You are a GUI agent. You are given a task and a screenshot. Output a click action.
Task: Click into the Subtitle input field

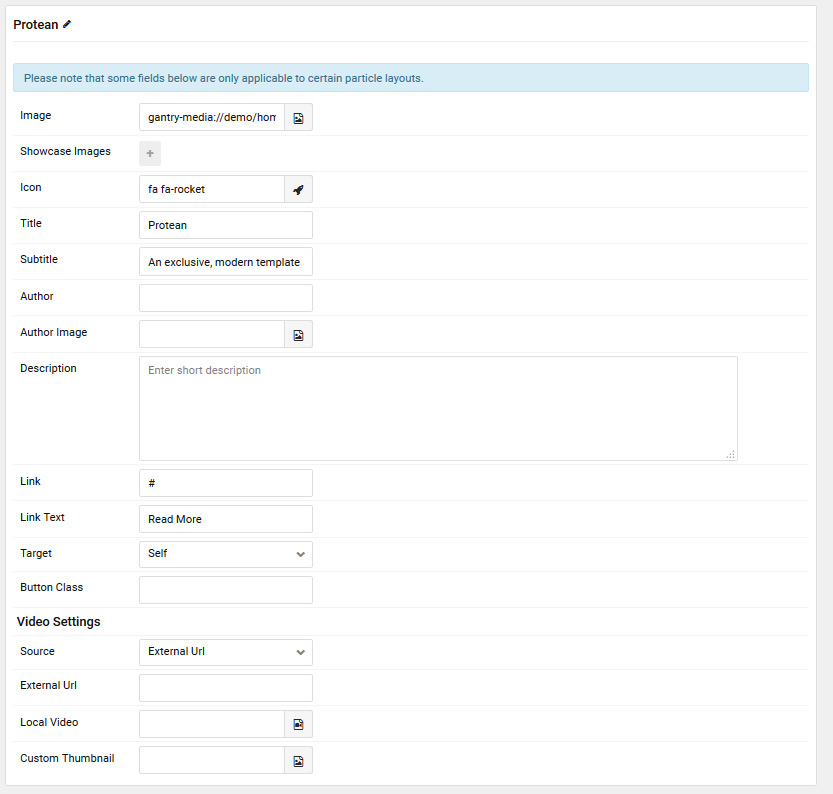(226, 262)
